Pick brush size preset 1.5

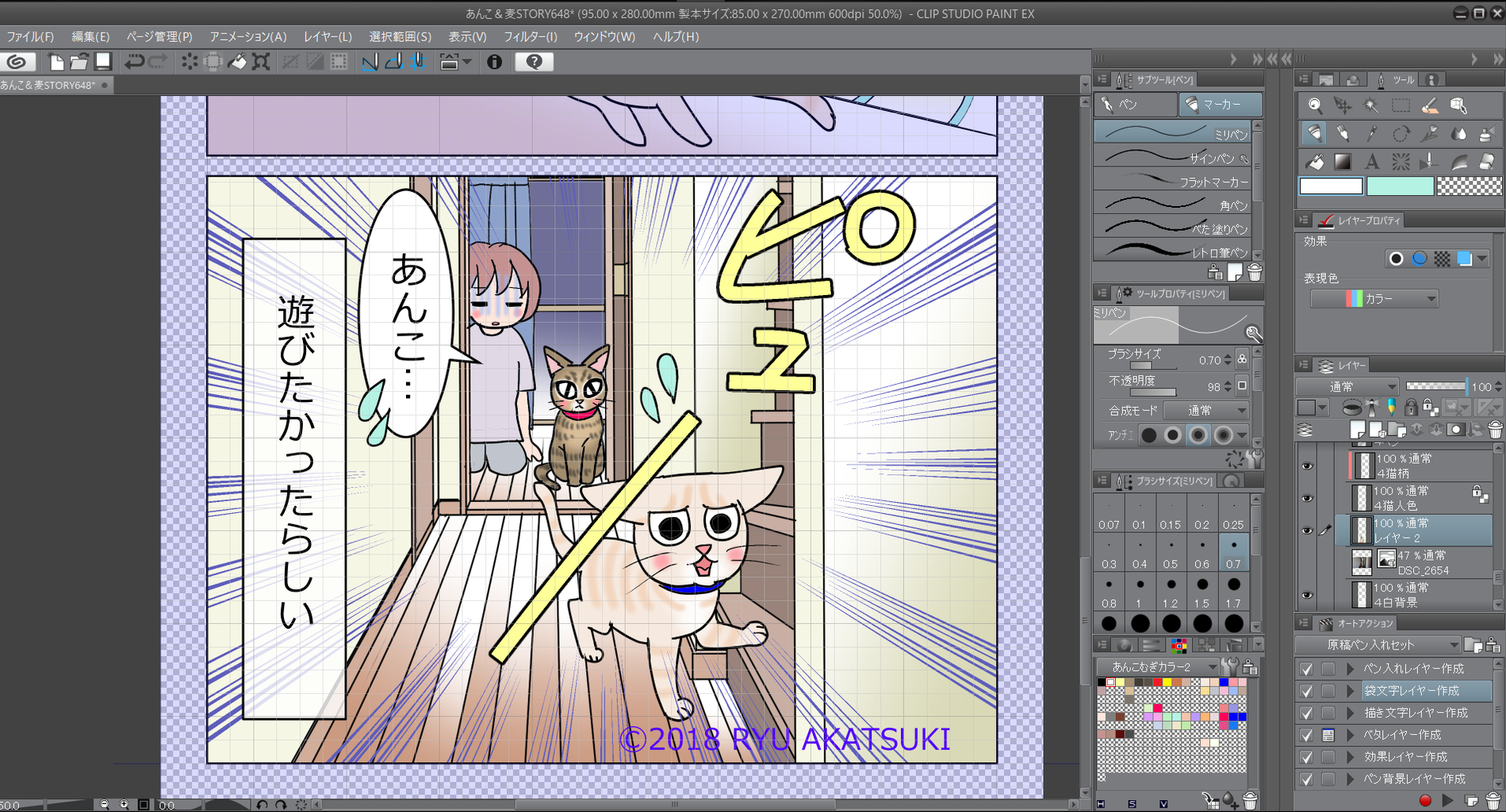click(1202, 592)
